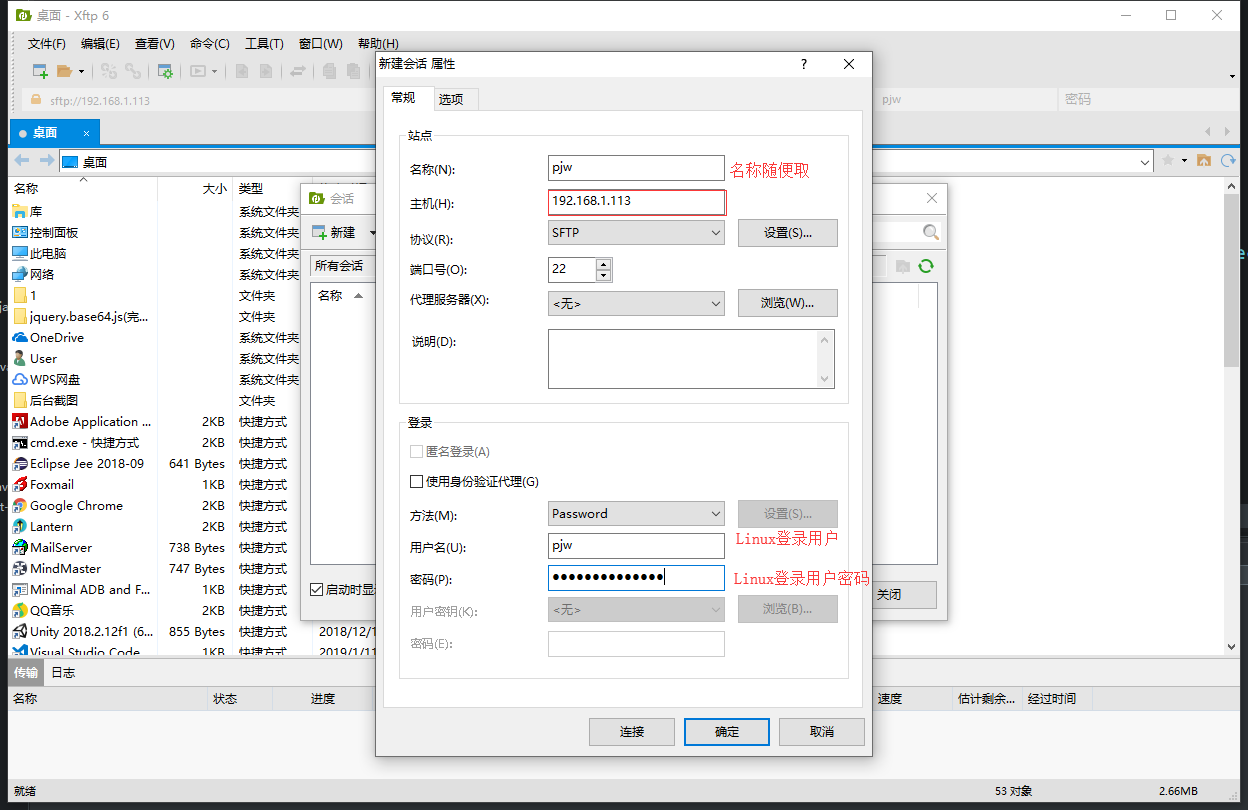The width and height of the screenshot is (1248, 810).
Task: Enable the 使用身份验证代理 checkbox
Action: [x=416, y=481]
